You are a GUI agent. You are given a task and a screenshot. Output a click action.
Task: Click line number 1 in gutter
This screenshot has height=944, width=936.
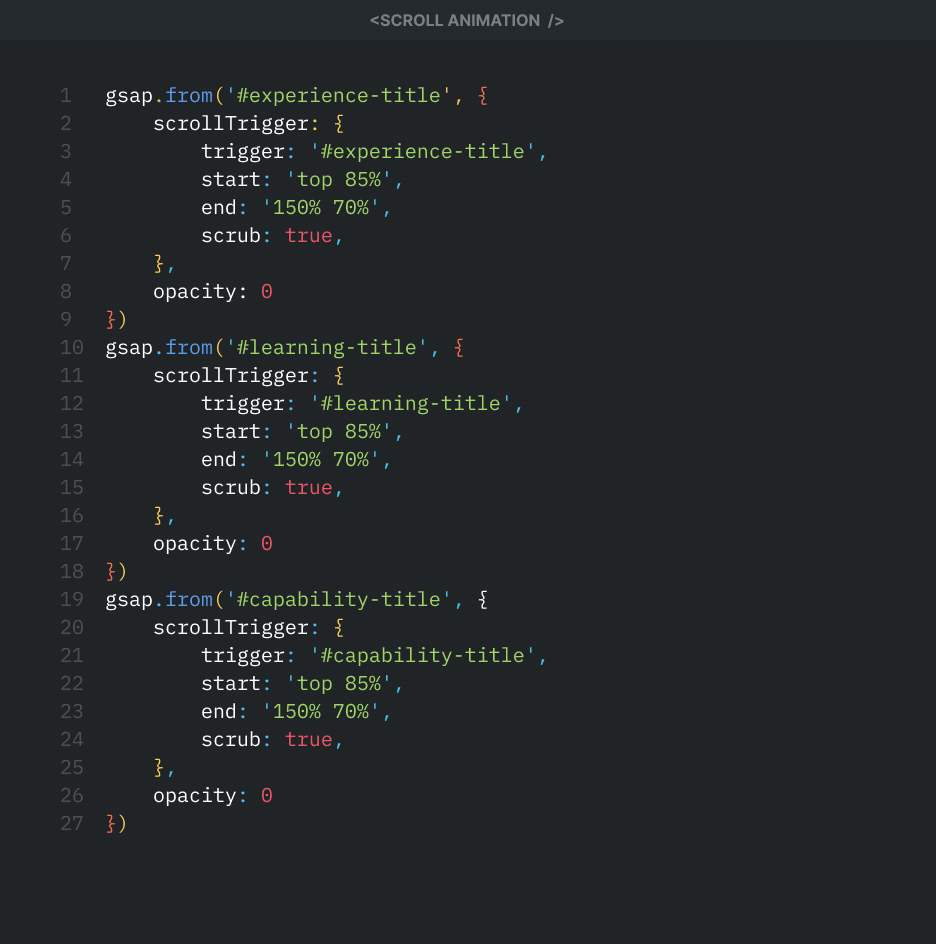(66, 96)
